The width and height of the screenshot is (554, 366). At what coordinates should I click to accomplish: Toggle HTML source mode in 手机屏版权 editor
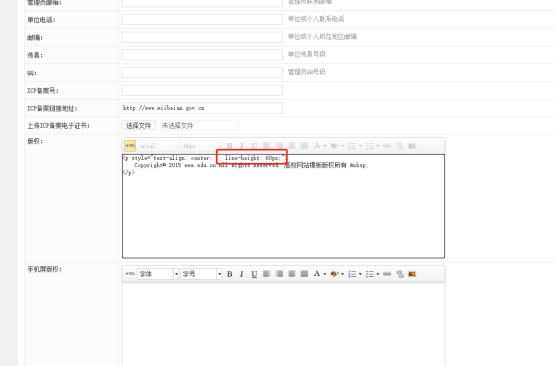point(130,274)
